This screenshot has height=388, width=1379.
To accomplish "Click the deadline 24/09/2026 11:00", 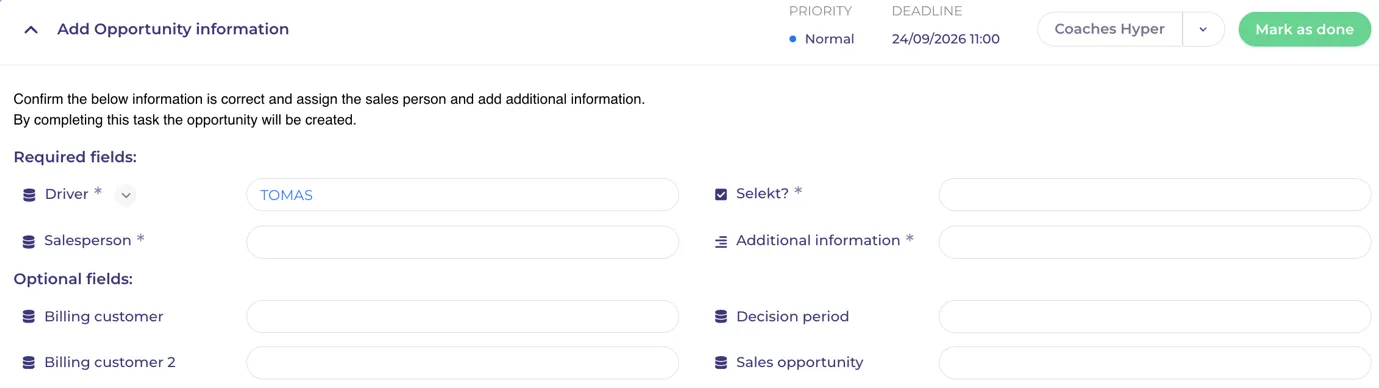I will click(945, 39).
